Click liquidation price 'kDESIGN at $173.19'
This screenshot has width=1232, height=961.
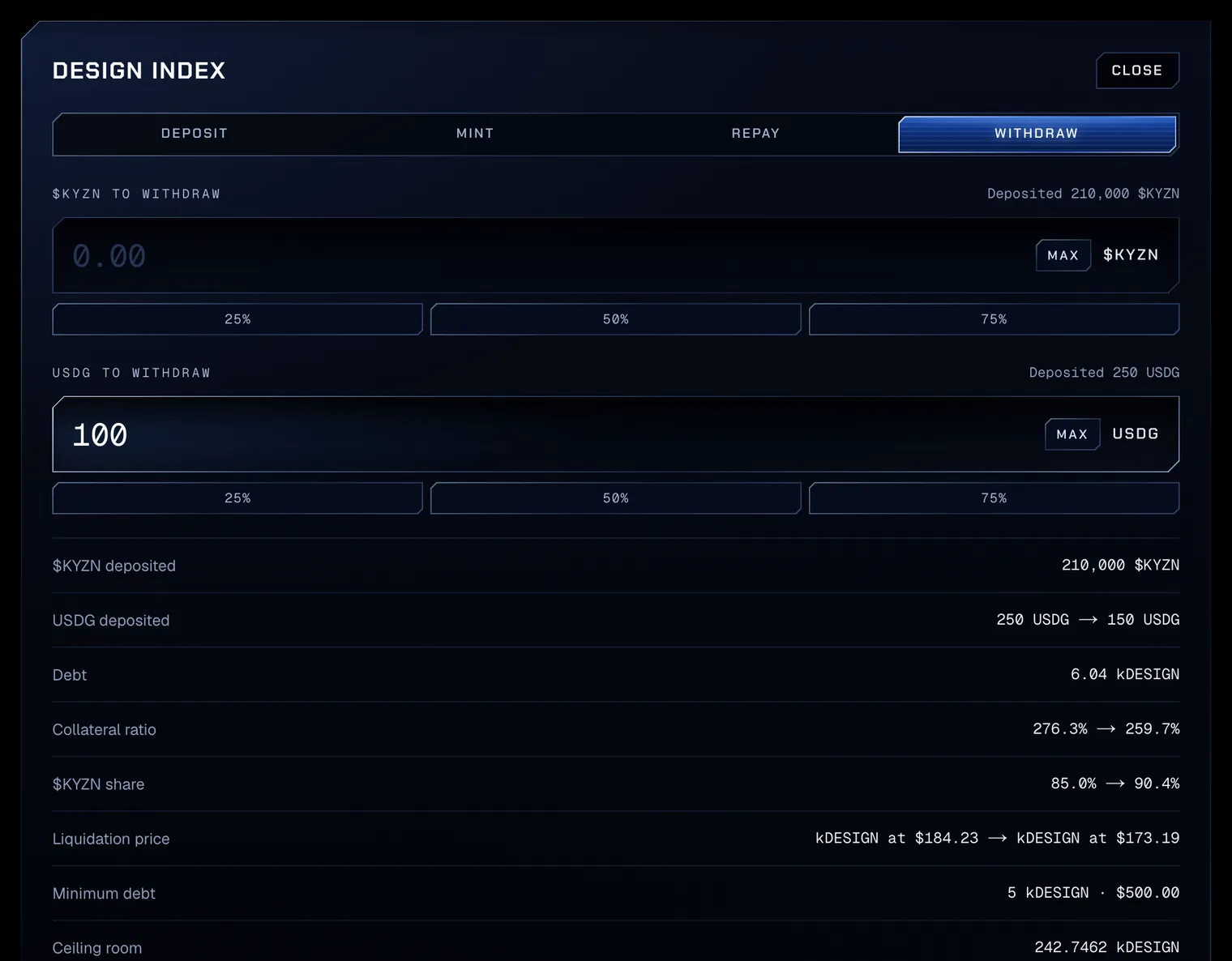[x=1098, y=838]
